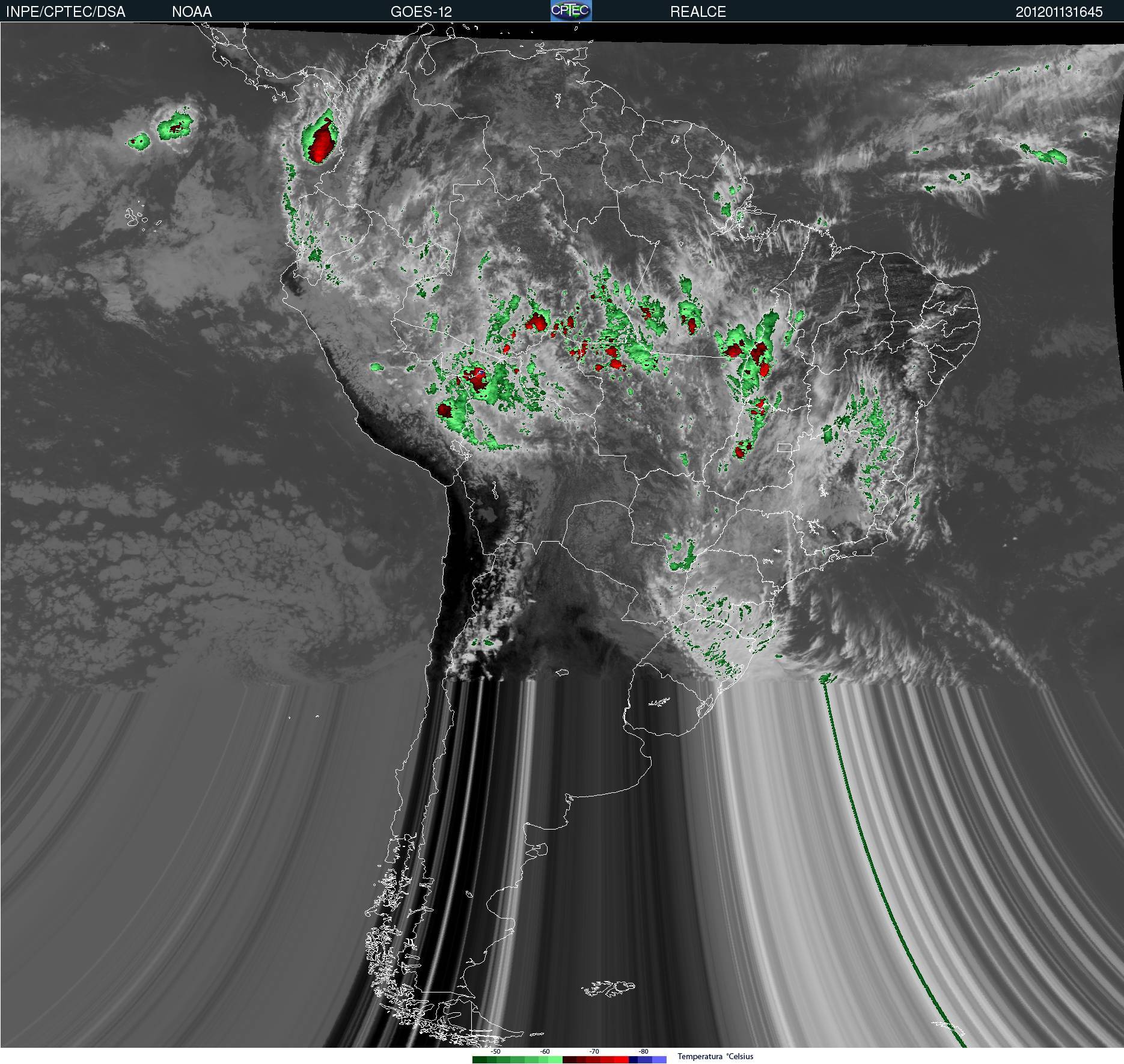Click the CPTEC logo in the header
This screenshot has width=1124, height=1064.
(571, 11)
